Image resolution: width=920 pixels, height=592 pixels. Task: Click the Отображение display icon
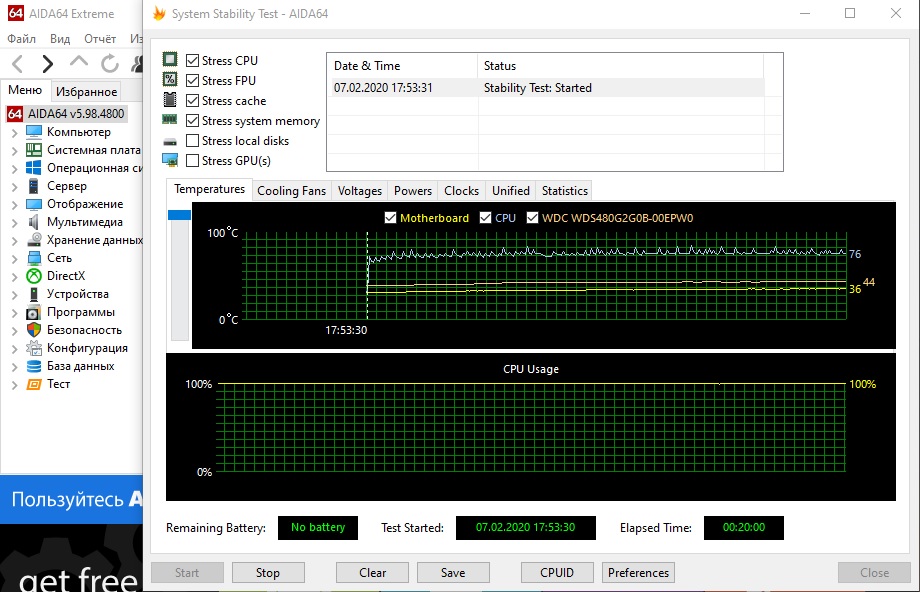34,204
